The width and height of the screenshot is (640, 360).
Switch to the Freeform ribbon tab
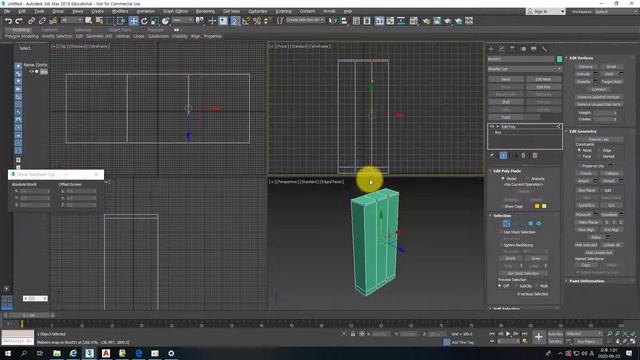pos(49,30)
